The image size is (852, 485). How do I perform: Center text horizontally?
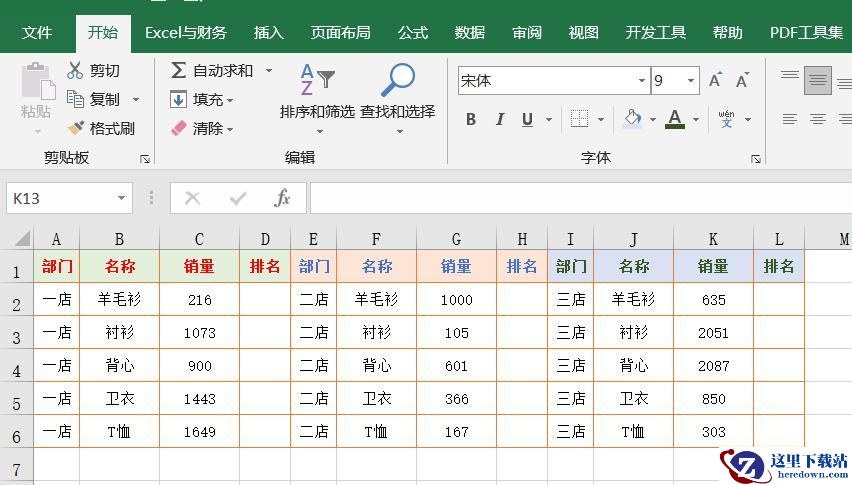tap(818, 119)
